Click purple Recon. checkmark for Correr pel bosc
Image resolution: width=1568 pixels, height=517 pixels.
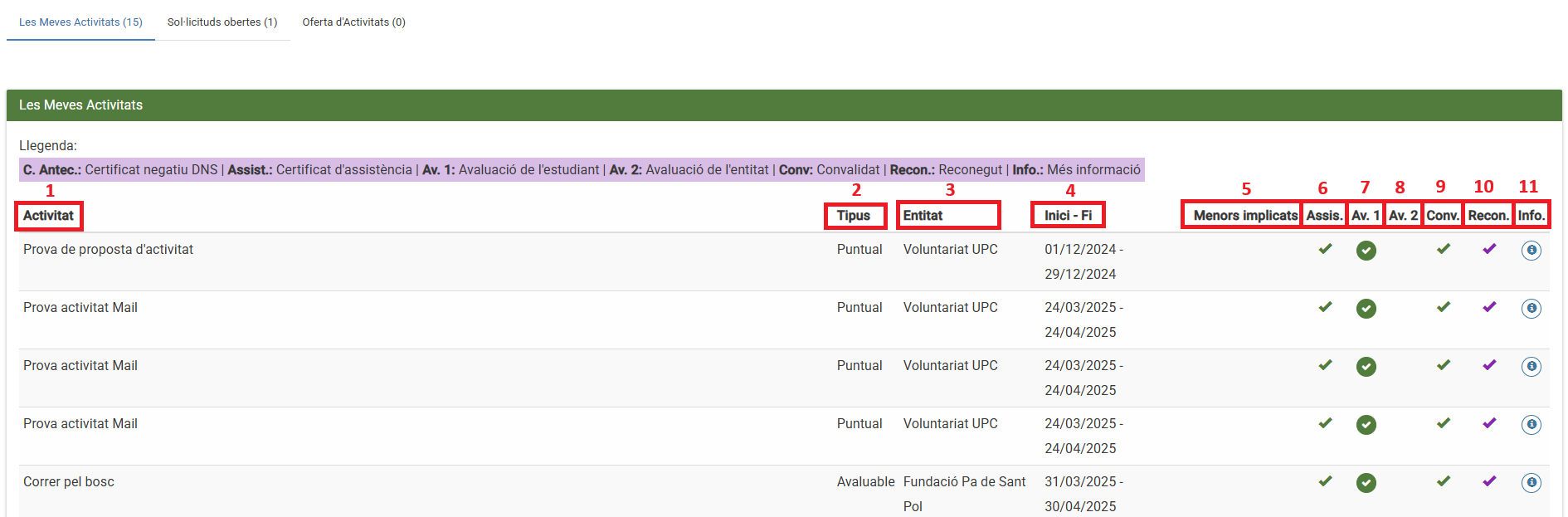(x=1489, y=481)
